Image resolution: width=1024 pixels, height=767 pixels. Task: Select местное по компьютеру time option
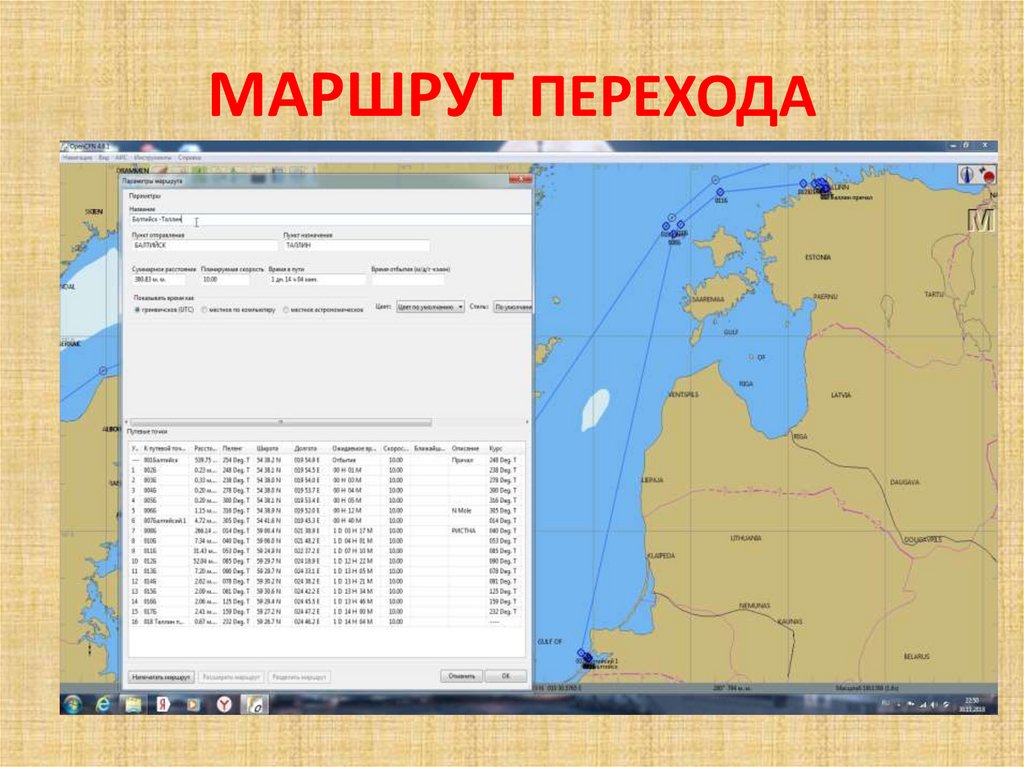[x=238, y=310]
